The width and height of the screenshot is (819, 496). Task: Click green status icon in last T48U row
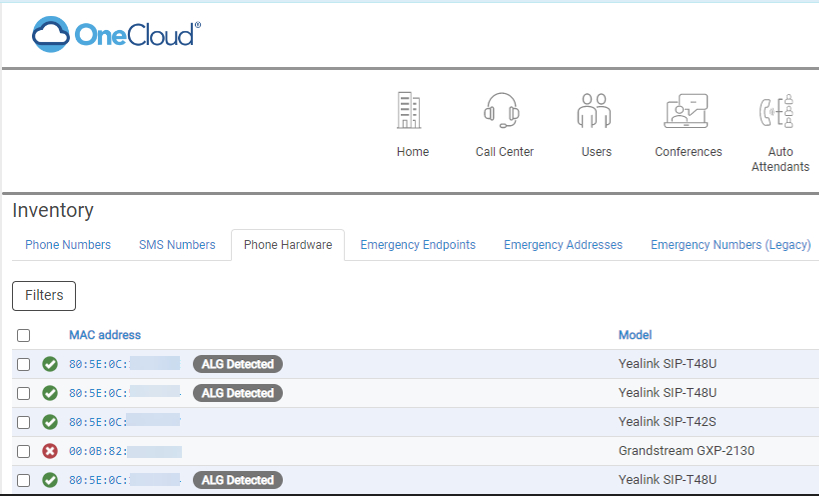[x=50, y=480]
